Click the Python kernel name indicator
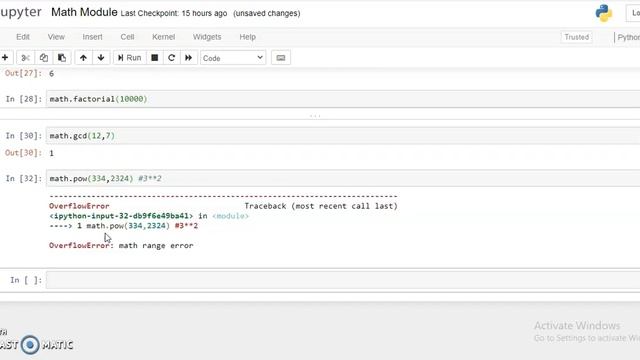Screen dimensions: 640x360 pos(628,37)
